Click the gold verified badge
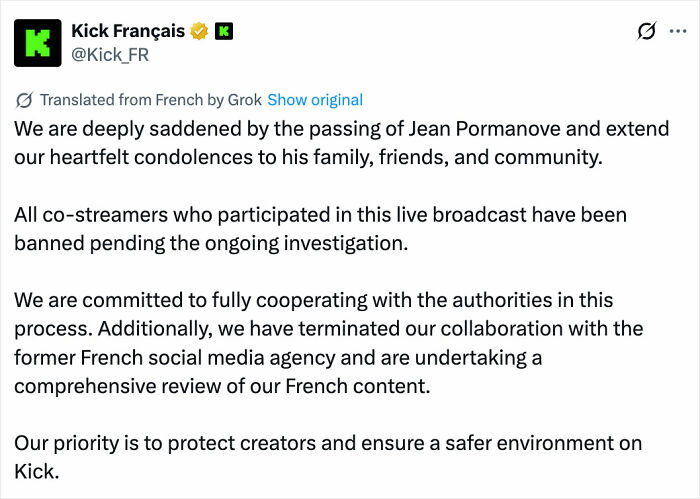Viewport: 700px width, 499px height. point(199,31)
